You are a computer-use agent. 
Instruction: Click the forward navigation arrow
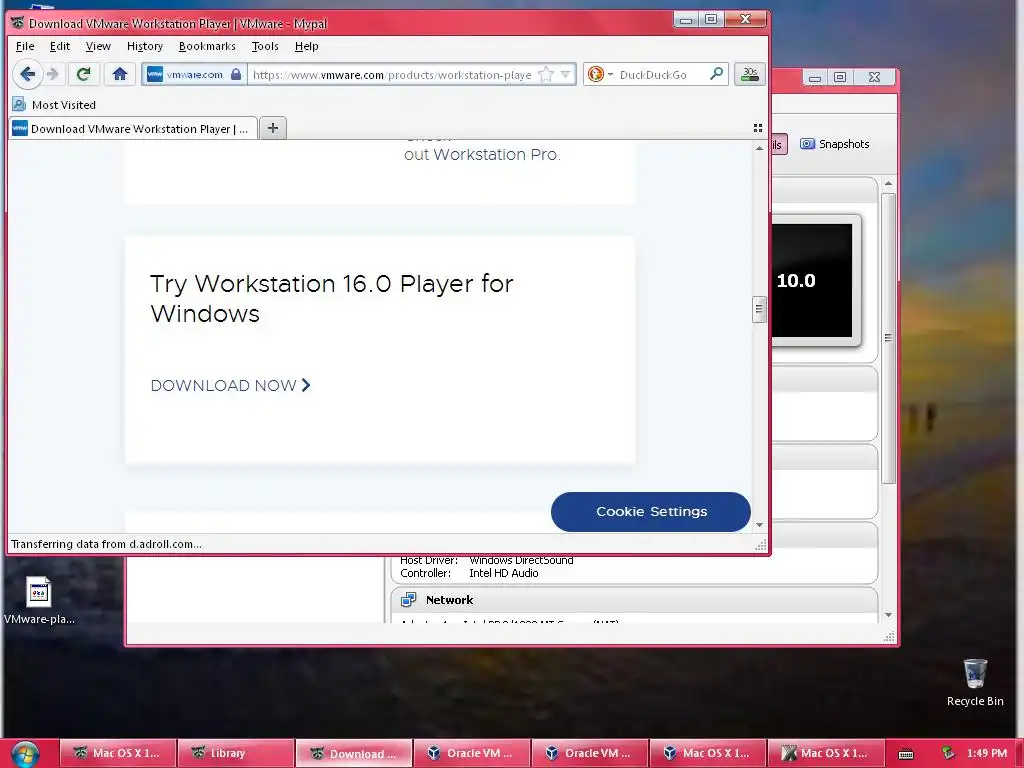click(x=54, y=74)
